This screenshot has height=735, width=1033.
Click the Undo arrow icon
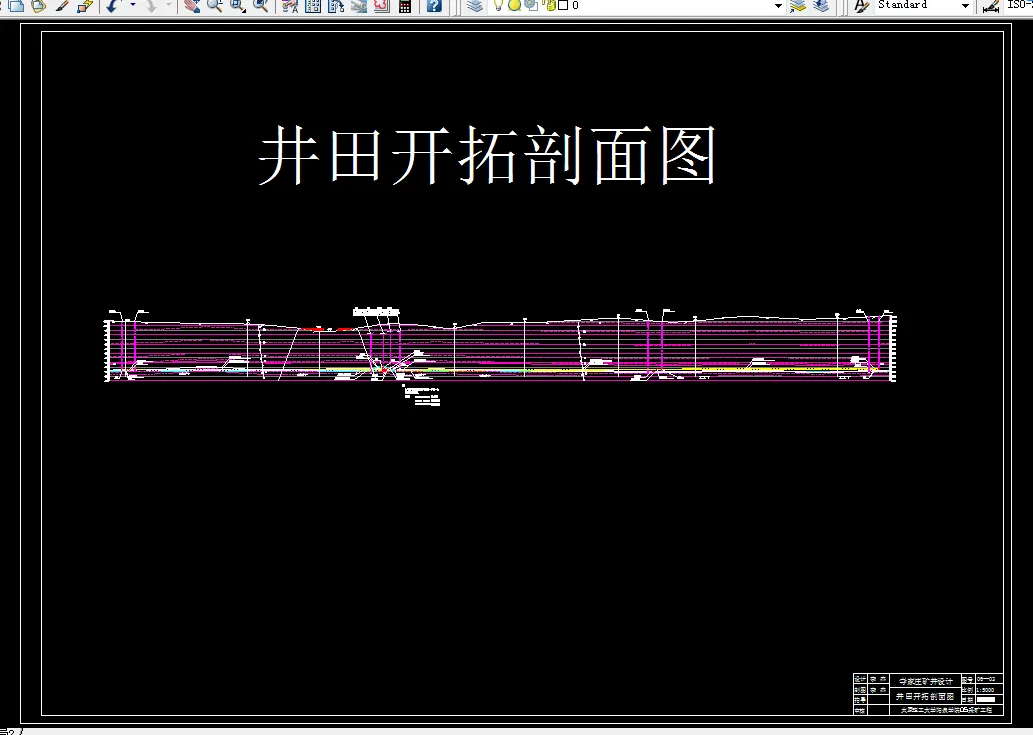click(113, 6)
